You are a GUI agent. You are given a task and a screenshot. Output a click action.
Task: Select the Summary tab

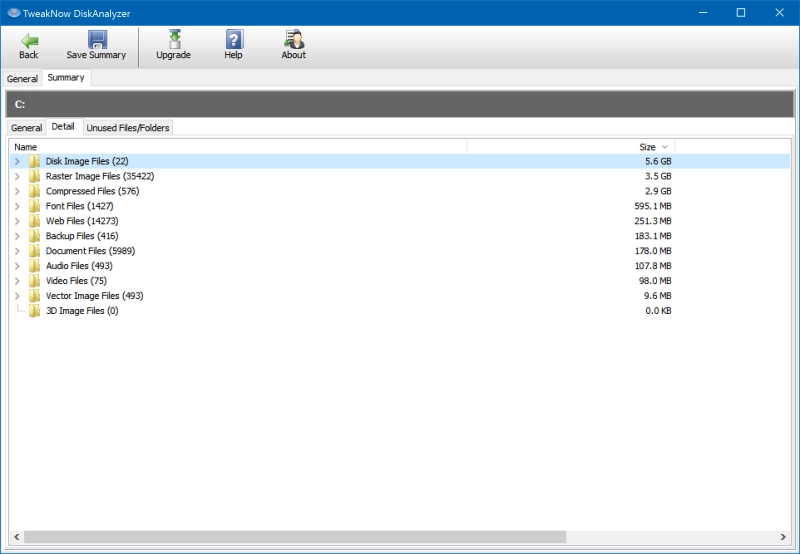(66, 78)
